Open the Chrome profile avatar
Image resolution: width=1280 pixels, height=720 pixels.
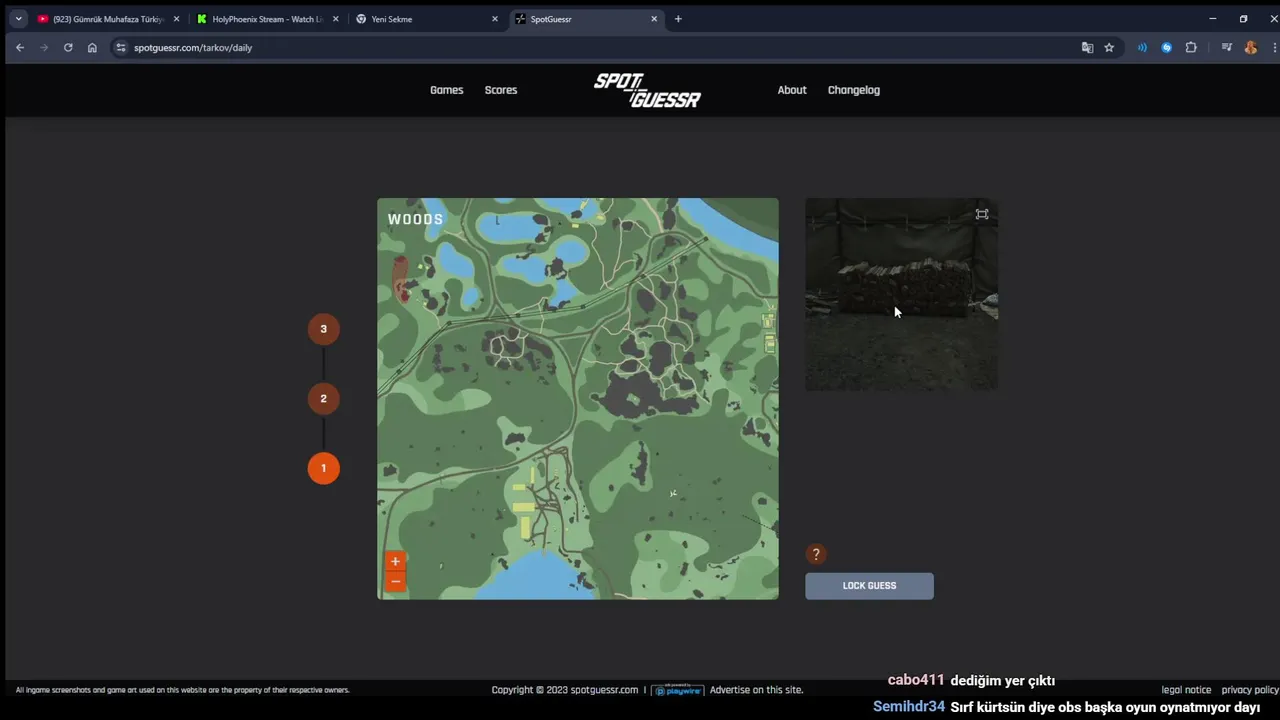click(1250, 47)
